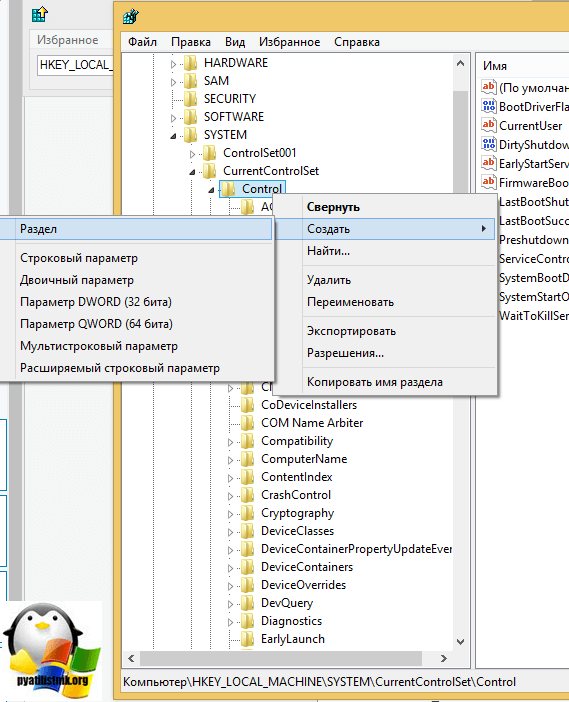Select Параметр DWORD (32 бита)
569x702 pixels.
[136, 302]
